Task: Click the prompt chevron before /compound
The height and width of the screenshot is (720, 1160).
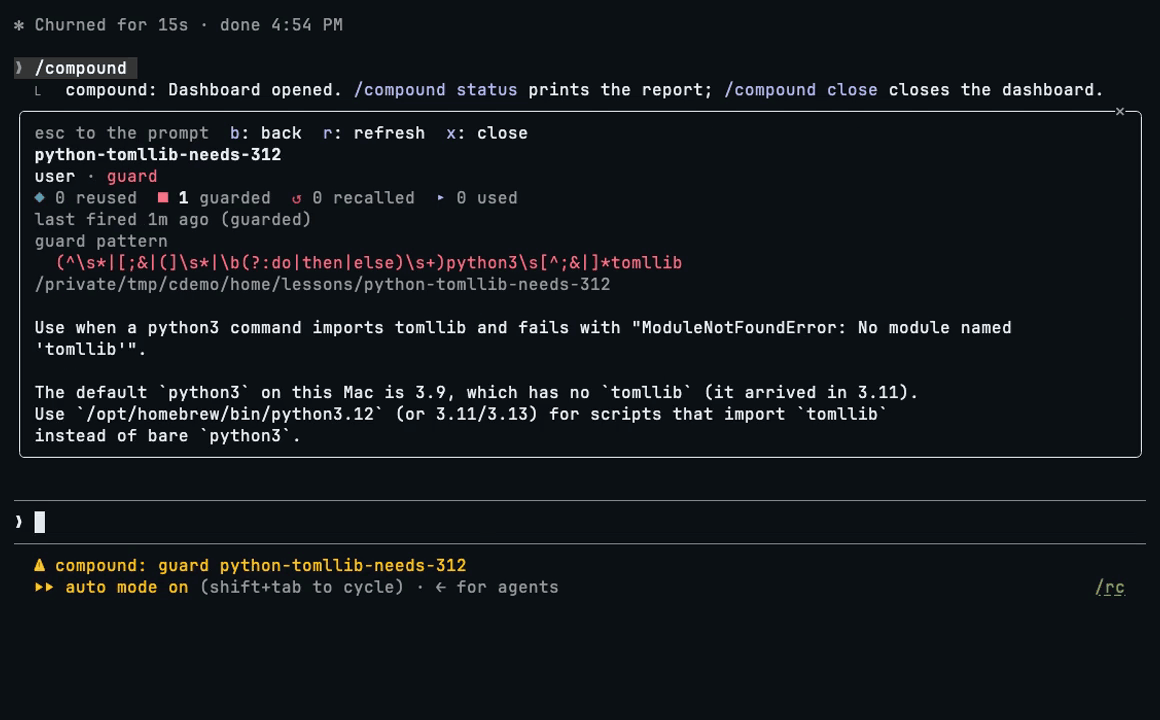Action: click(19, 68)
